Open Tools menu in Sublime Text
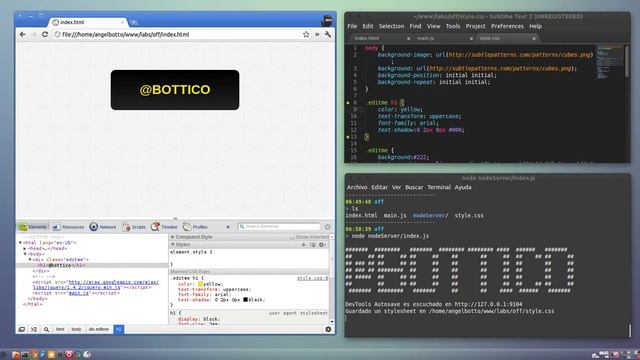Viewport: 640px width, 360px height. 453,26
